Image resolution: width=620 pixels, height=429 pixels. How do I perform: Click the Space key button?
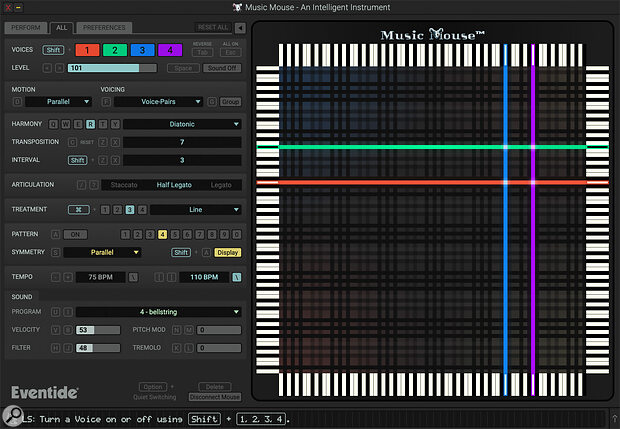pos(183,68)
